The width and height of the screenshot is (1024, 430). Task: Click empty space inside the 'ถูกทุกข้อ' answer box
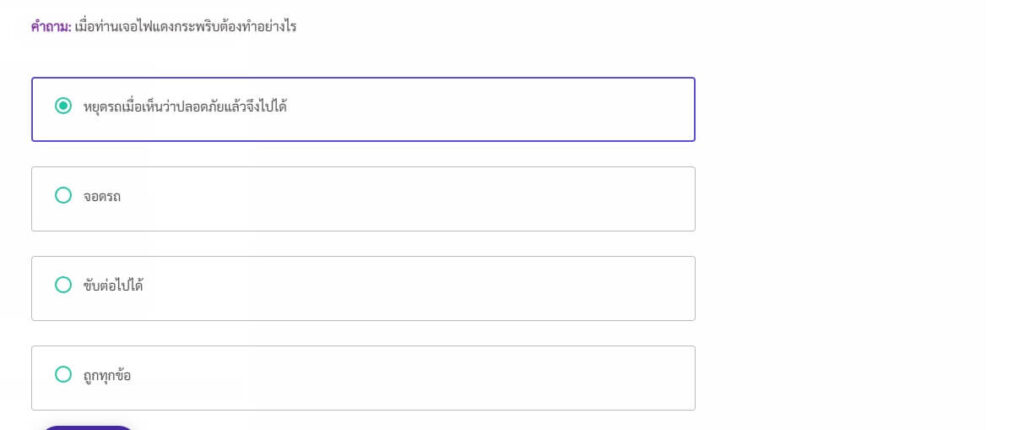(400, 378)
